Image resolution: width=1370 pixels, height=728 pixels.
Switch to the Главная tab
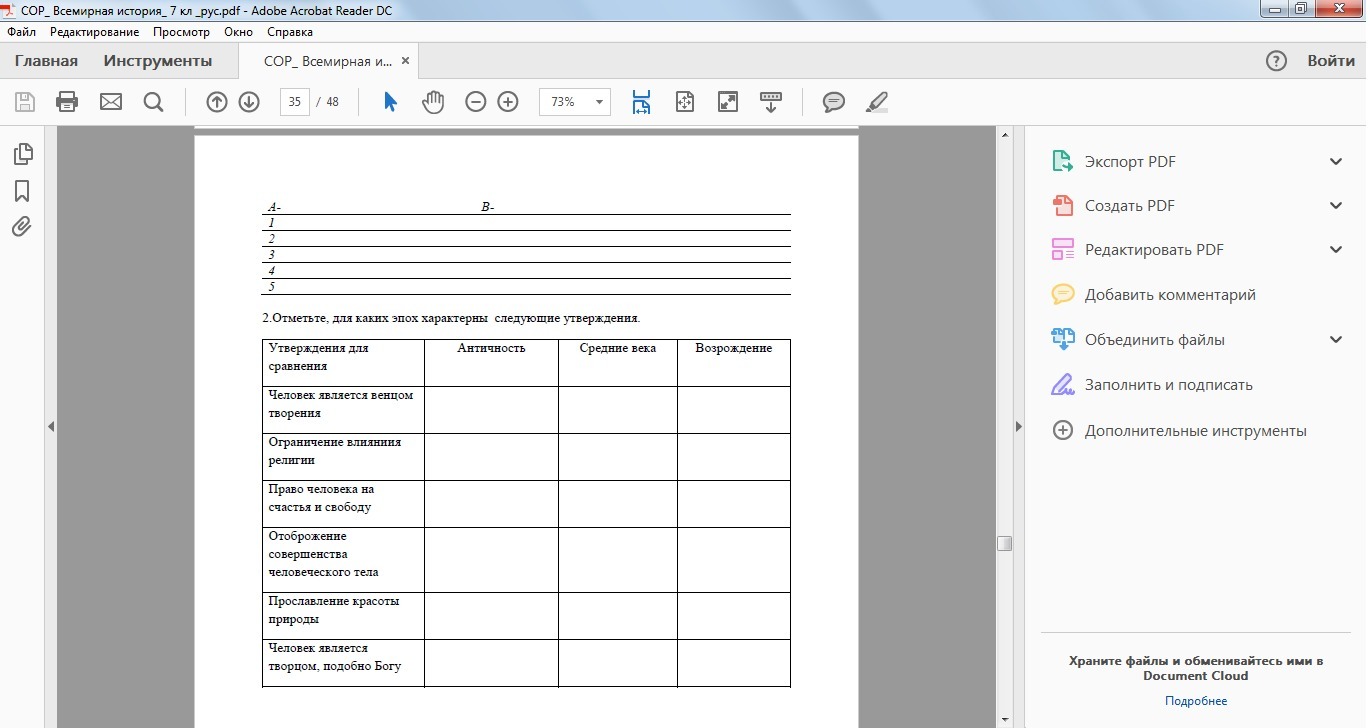click(46, 61)
